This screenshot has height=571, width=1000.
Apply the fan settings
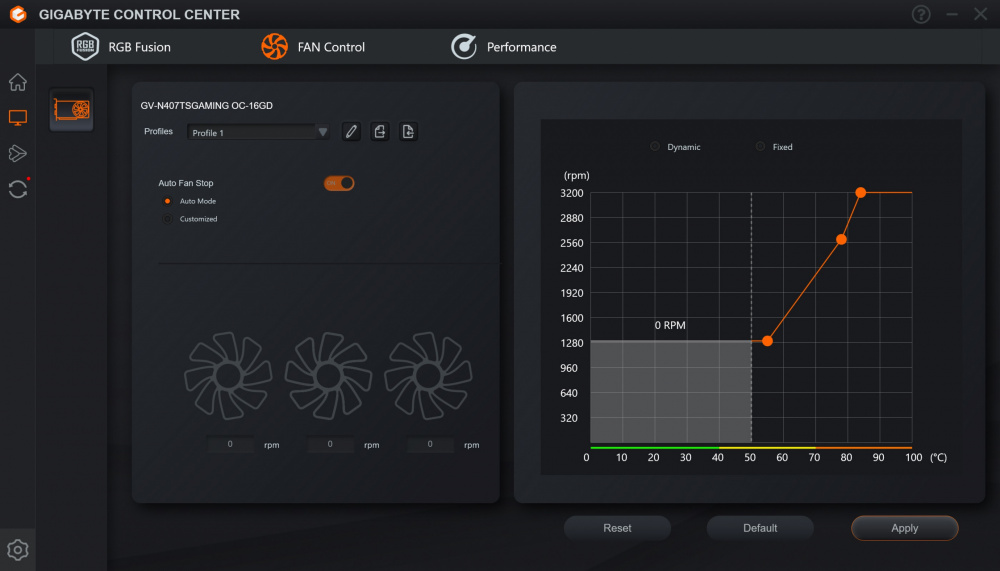[904, 528]
